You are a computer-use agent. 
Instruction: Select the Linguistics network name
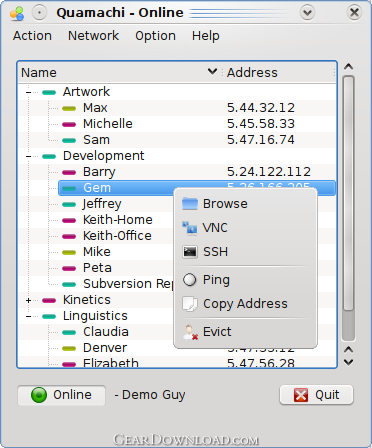95,316
